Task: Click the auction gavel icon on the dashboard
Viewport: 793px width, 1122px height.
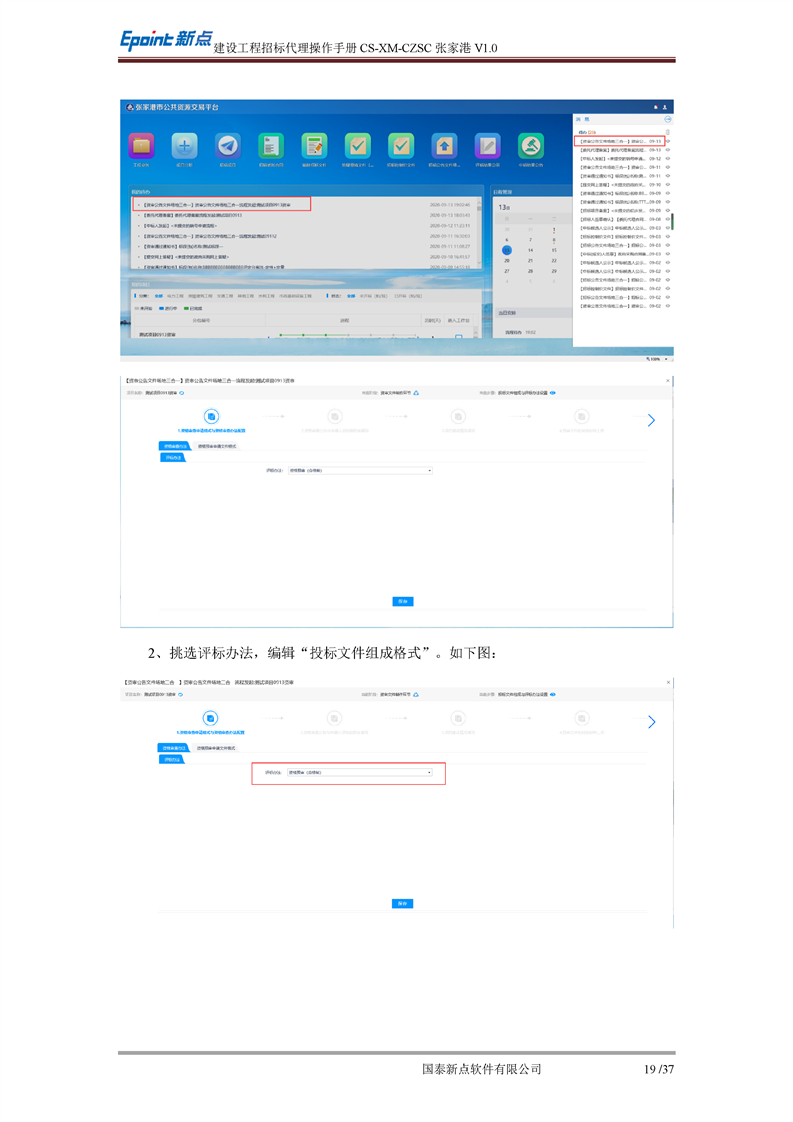Action: pyautogui.click(x=530, y=146)
